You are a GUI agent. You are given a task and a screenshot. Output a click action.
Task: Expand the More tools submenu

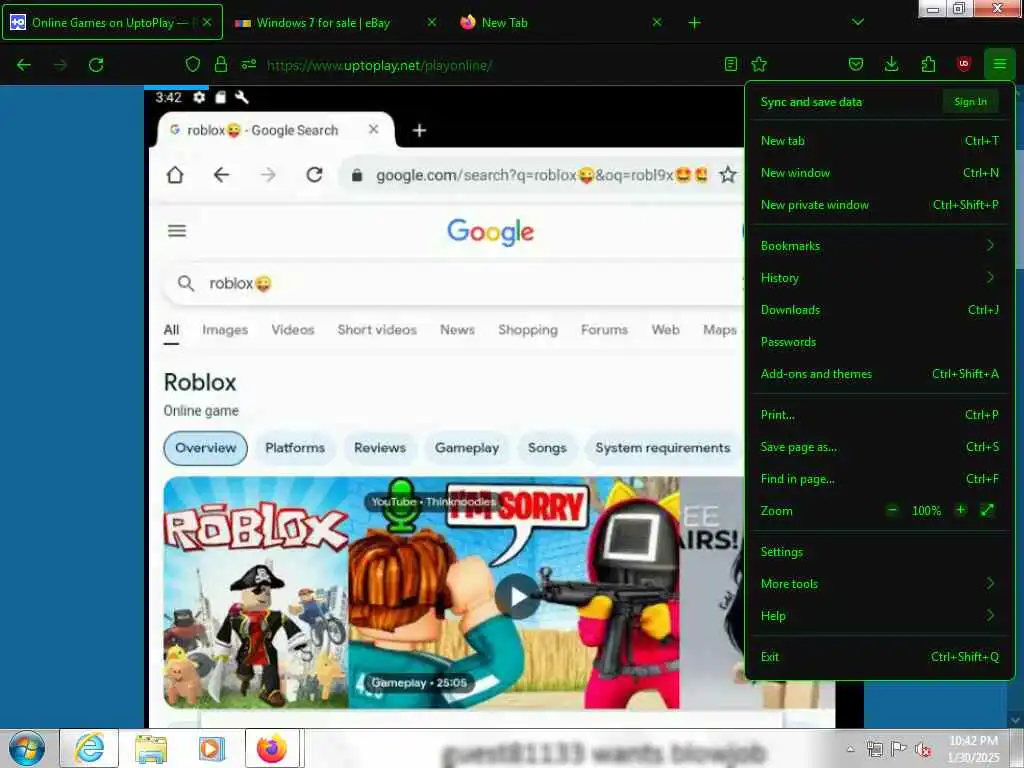click(x=879, y=584)
